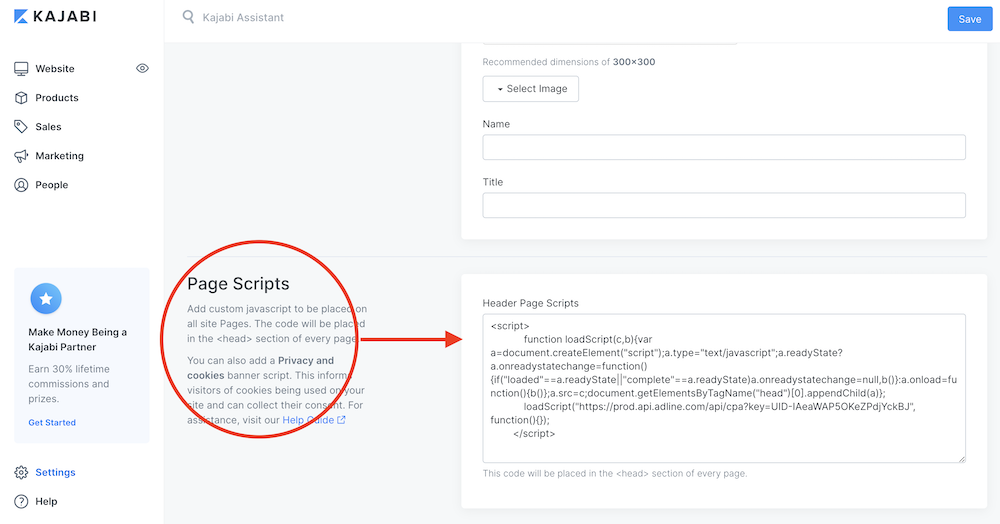Open the Marketing menu item
Image resolution: width=1000 pixels, height=524 pixels.
point(59,156)
